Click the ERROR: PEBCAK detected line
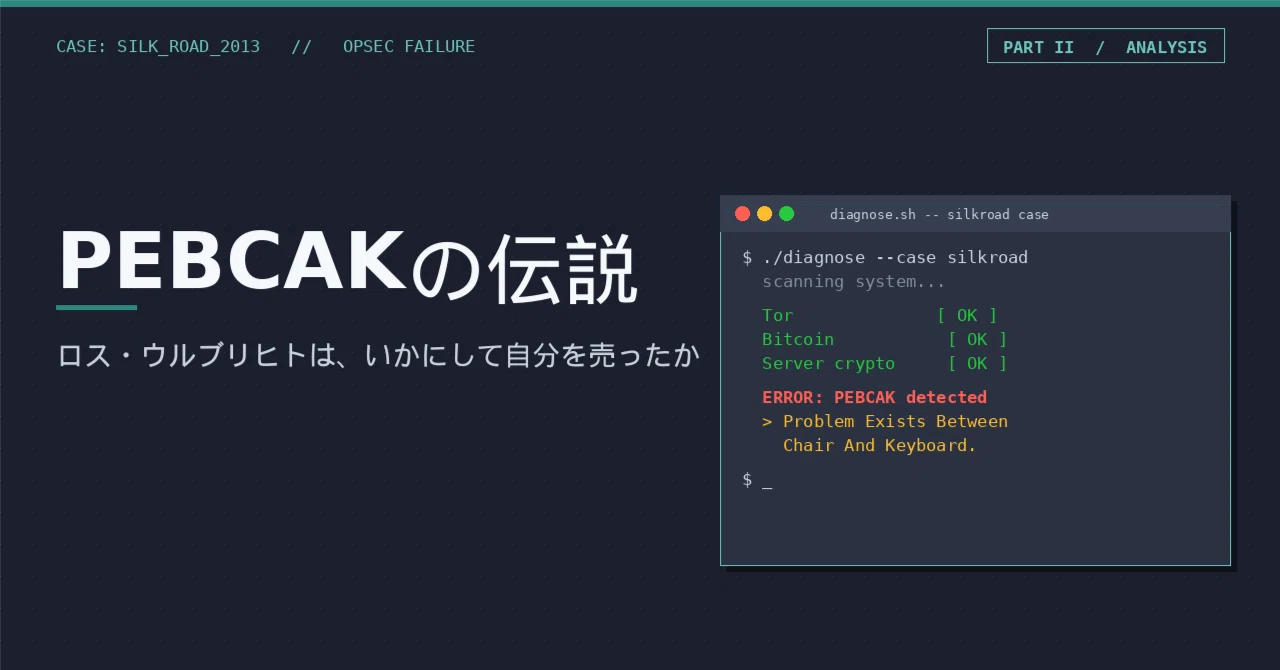This screenshot has width=1280, height=670. (874, 397)
